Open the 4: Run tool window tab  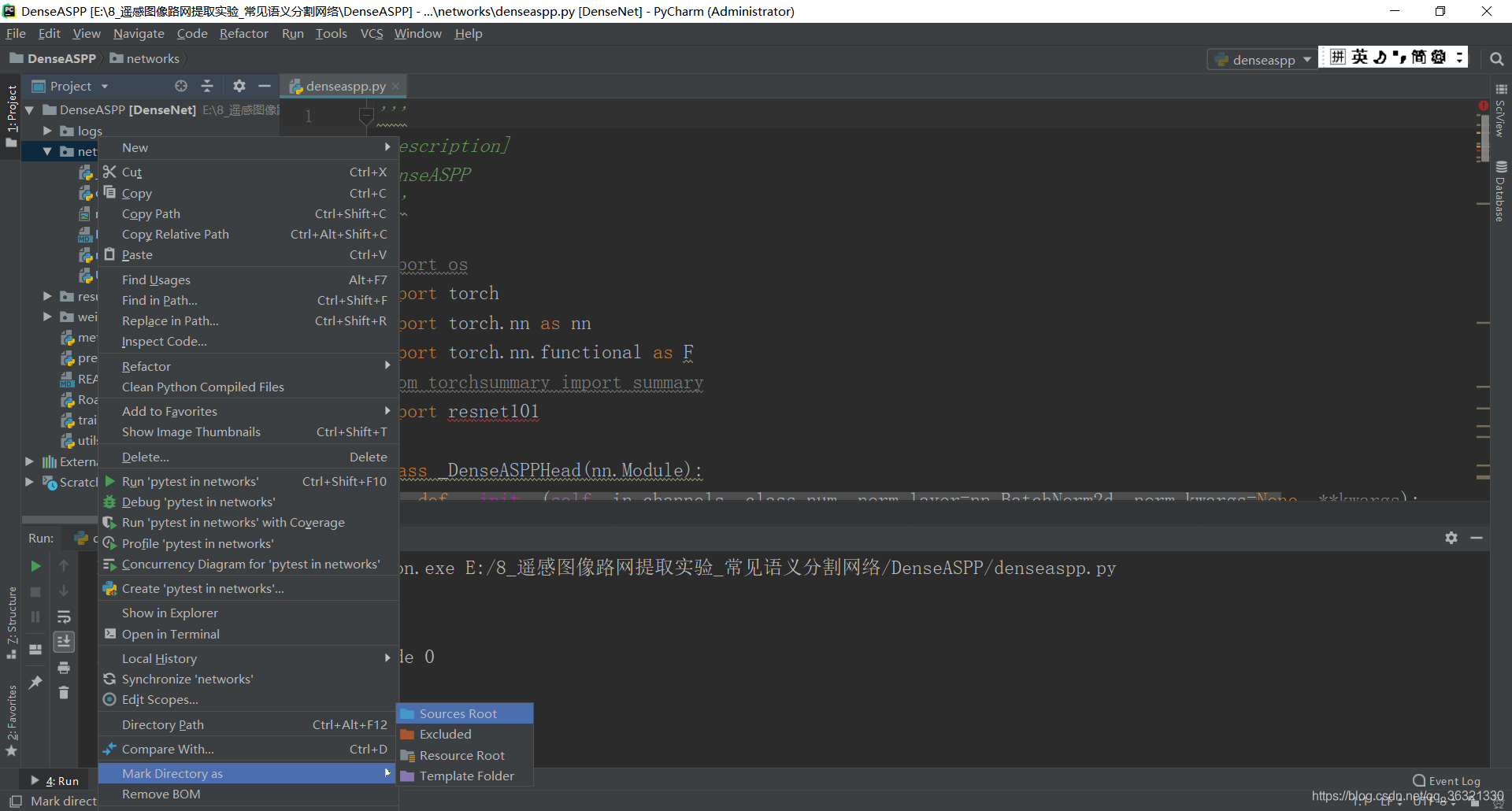tap(55, 781)
